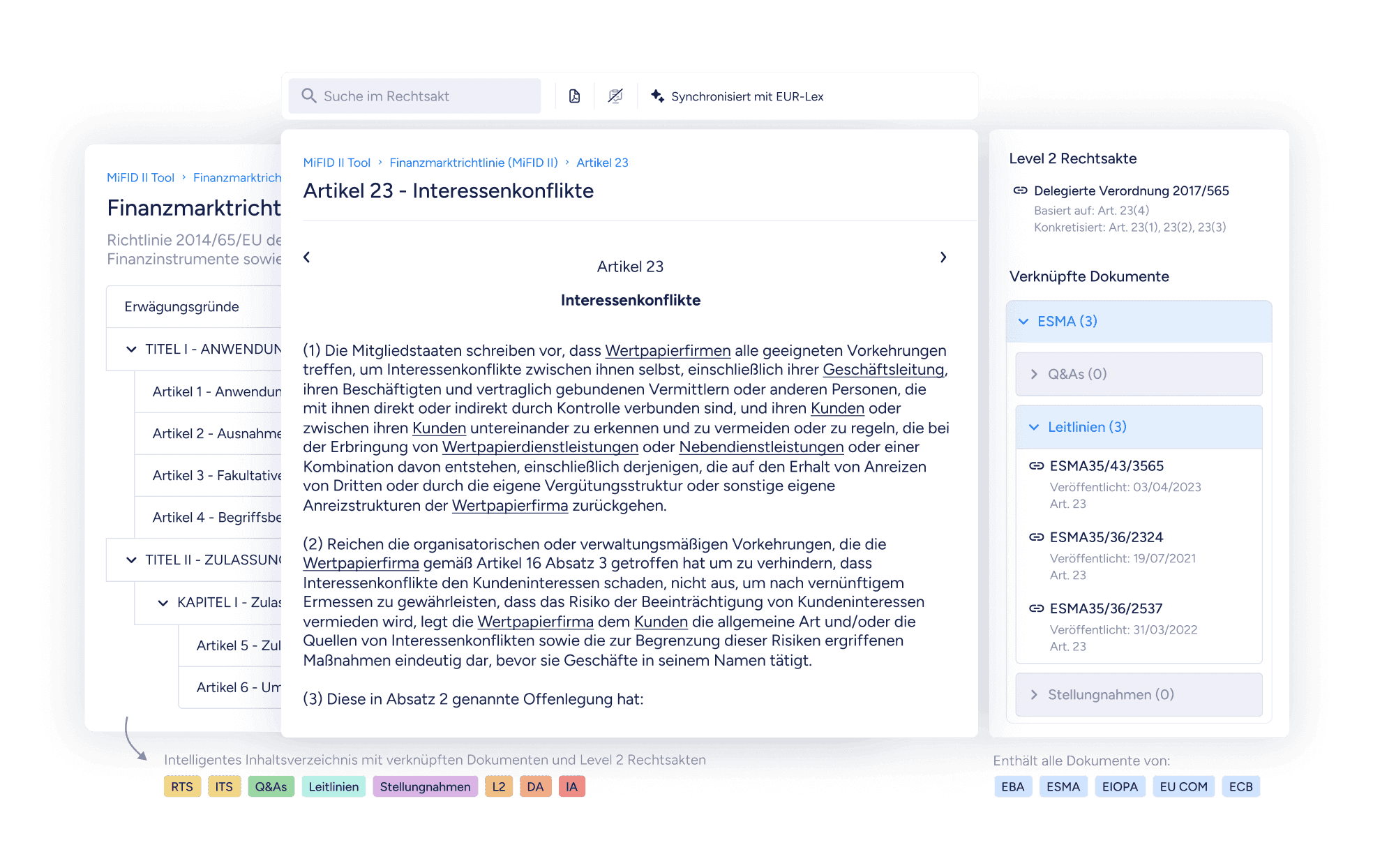The image size is (1373, 868).
Task: Open 'Nebendienstleistungen' definition link
Action: (761, 447)
